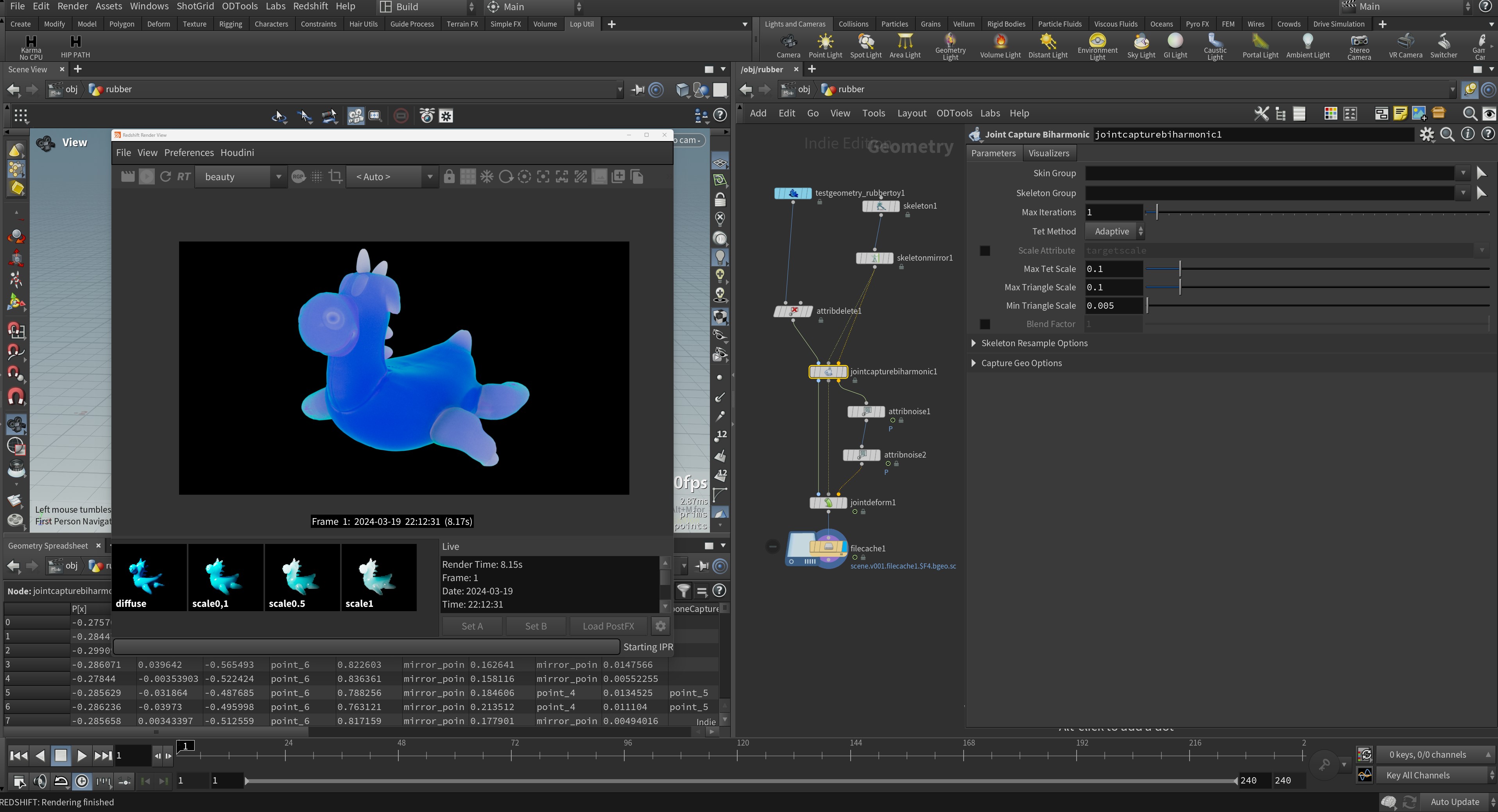Viewport: 1498px width, 812px height.
Task: Select the jointdeform1 node
Action: (x=828, y=503)
